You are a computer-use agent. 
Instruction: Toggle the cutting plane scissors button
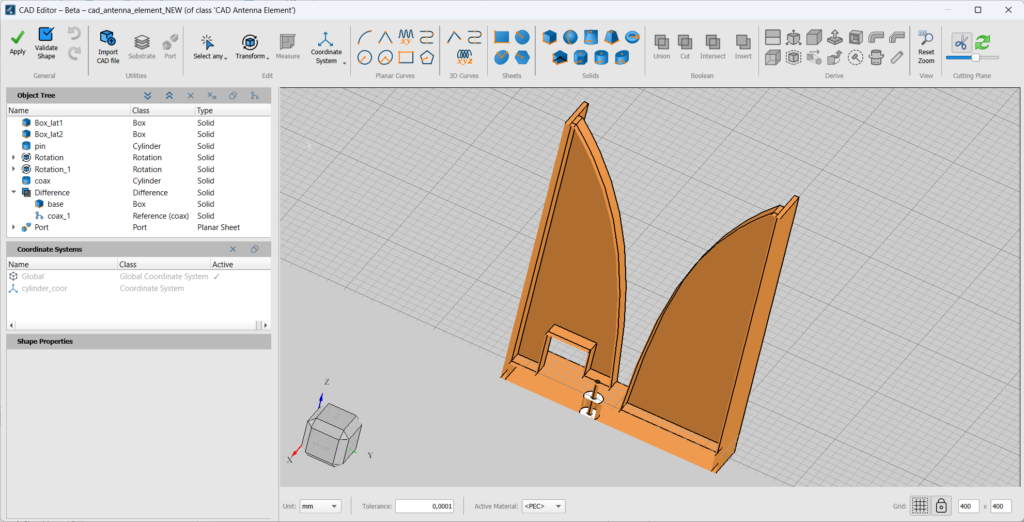point(960,41)
